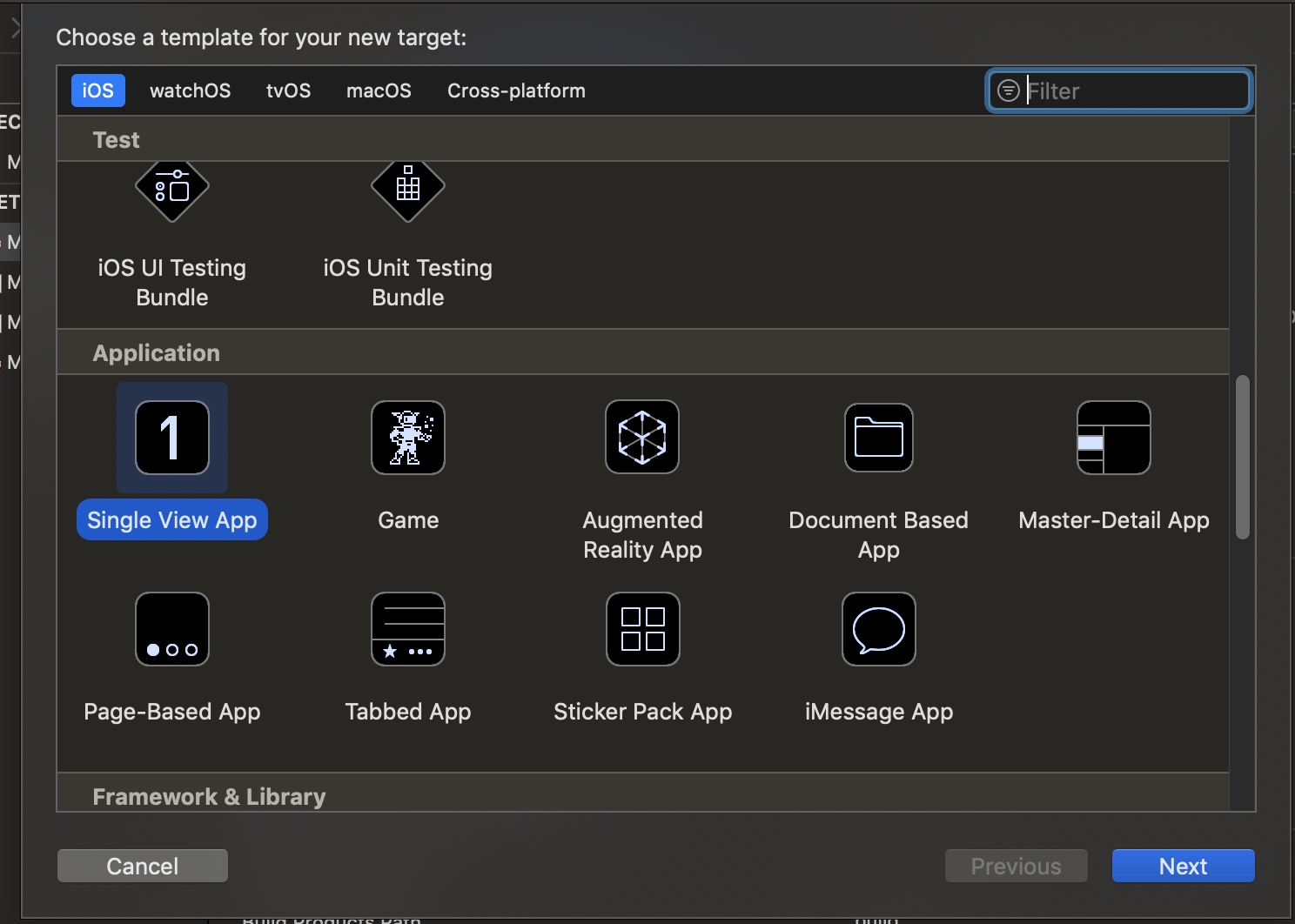Switch to the iOS platform tab
The width and height of the screenshot is (1295, 924).
[98, 90]
